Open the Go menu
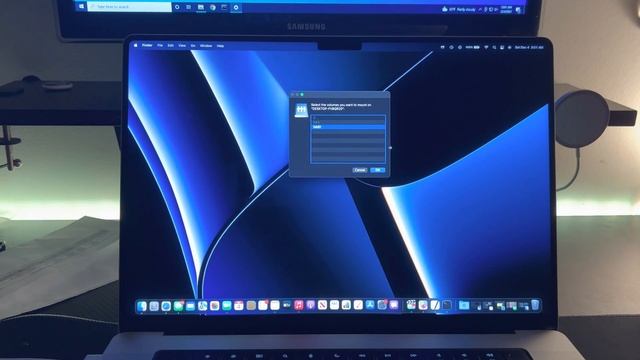This screenshot has height=360, width=640. coord(193,46)
